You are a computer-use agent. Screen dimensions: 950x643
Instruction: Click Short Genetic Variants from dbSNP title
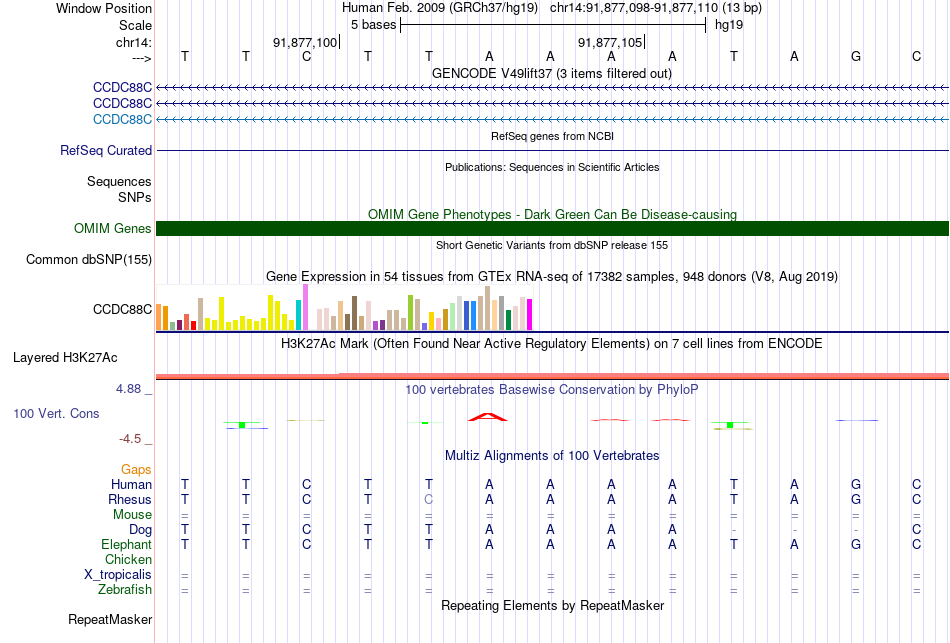[552, 245]
